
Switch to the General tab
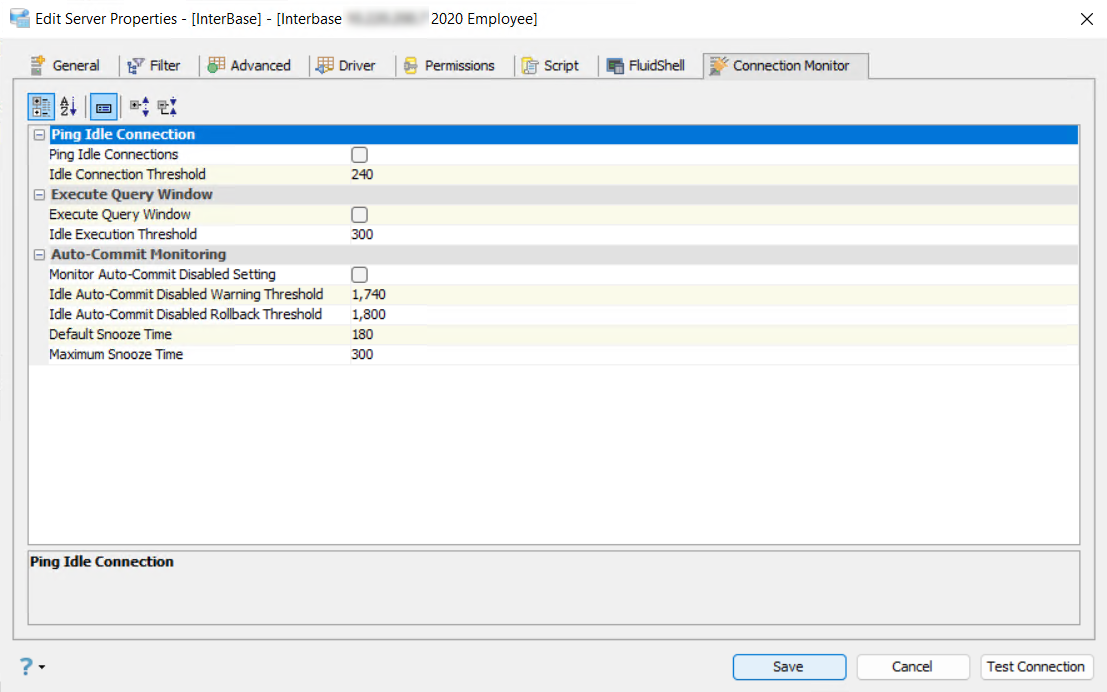point(65,66)
